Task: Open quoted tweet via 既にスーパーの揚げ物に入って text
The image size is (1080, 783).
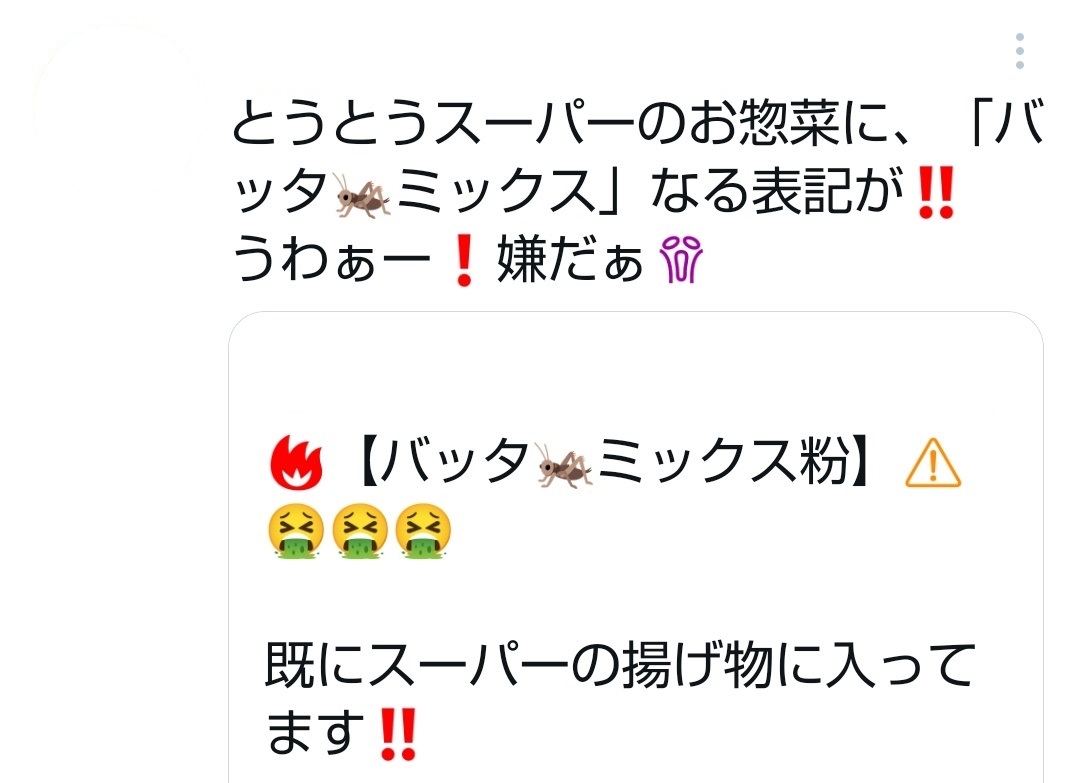Action: (x=621, y=665)
